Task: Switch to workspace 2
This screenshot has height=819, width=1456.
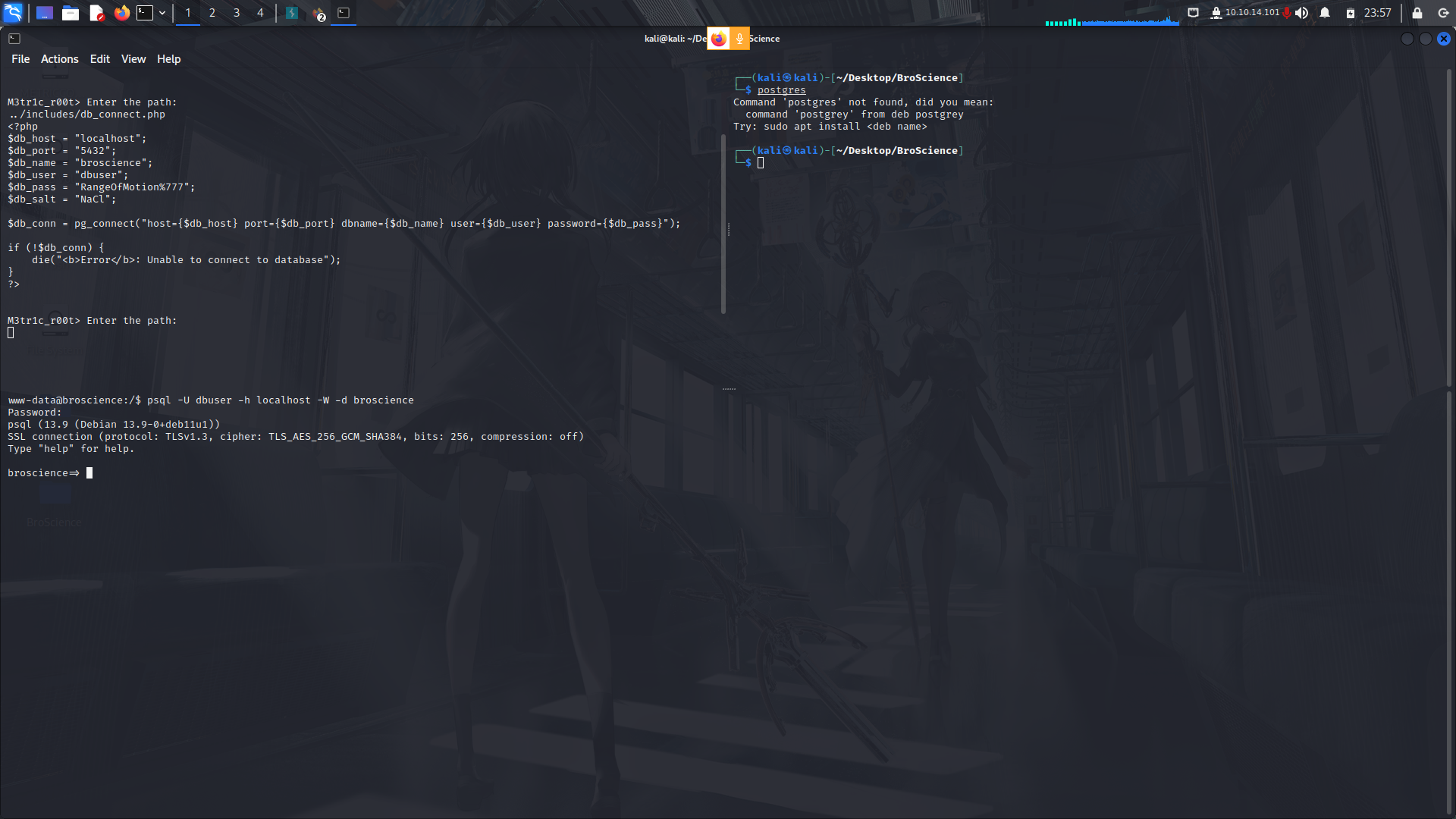Action: [212, 13]
